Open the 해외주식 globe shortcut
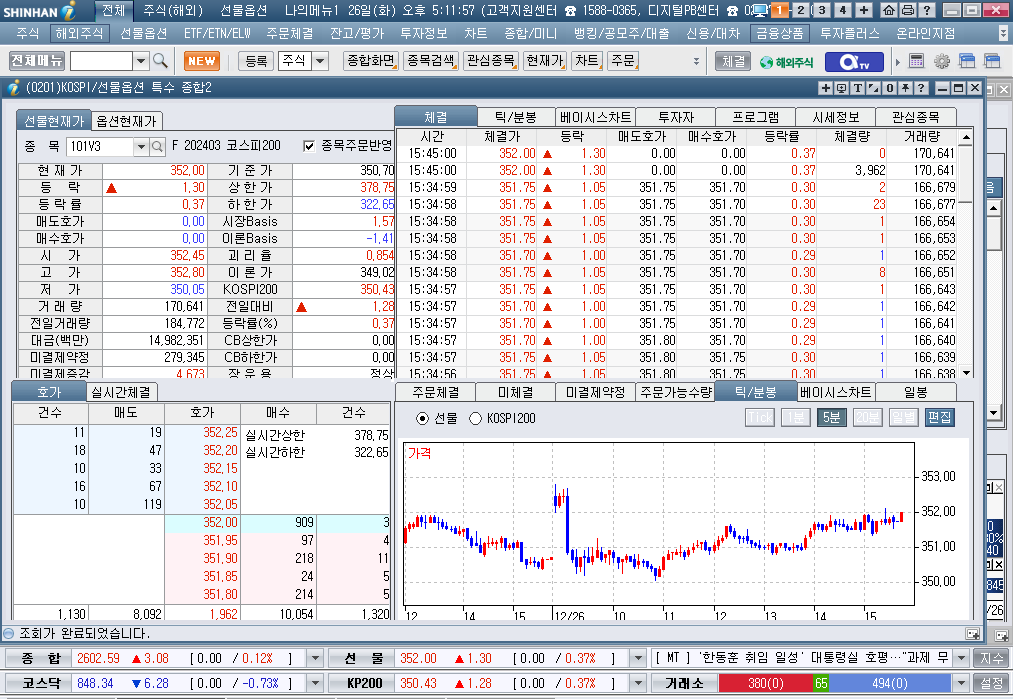This screenshot has width=1013, height=699. [x=787, y=62]
